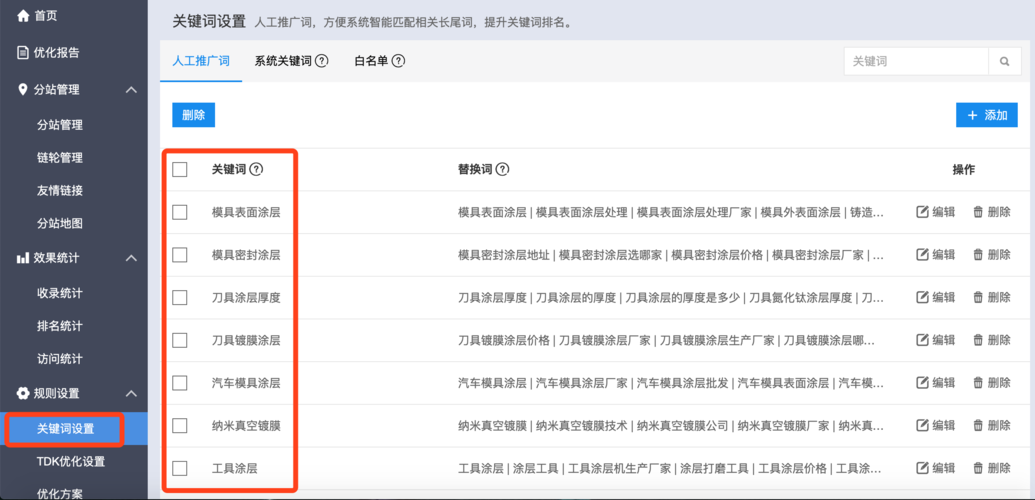Click help icon next to 白名单
The image size is (1035, 500).
(398, 61)
